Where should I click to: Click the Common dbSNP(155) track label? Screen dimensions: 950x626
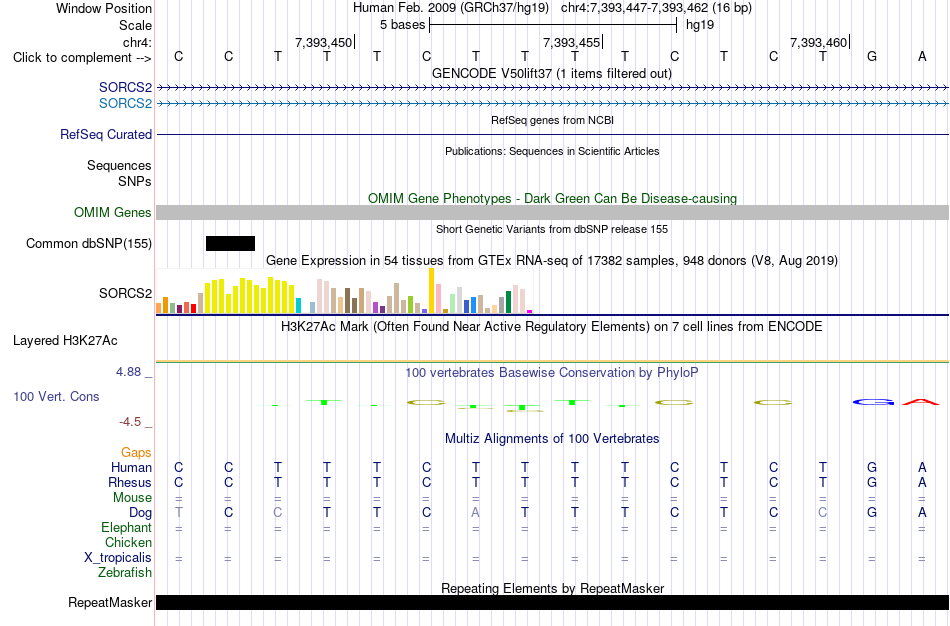point(89,244)
